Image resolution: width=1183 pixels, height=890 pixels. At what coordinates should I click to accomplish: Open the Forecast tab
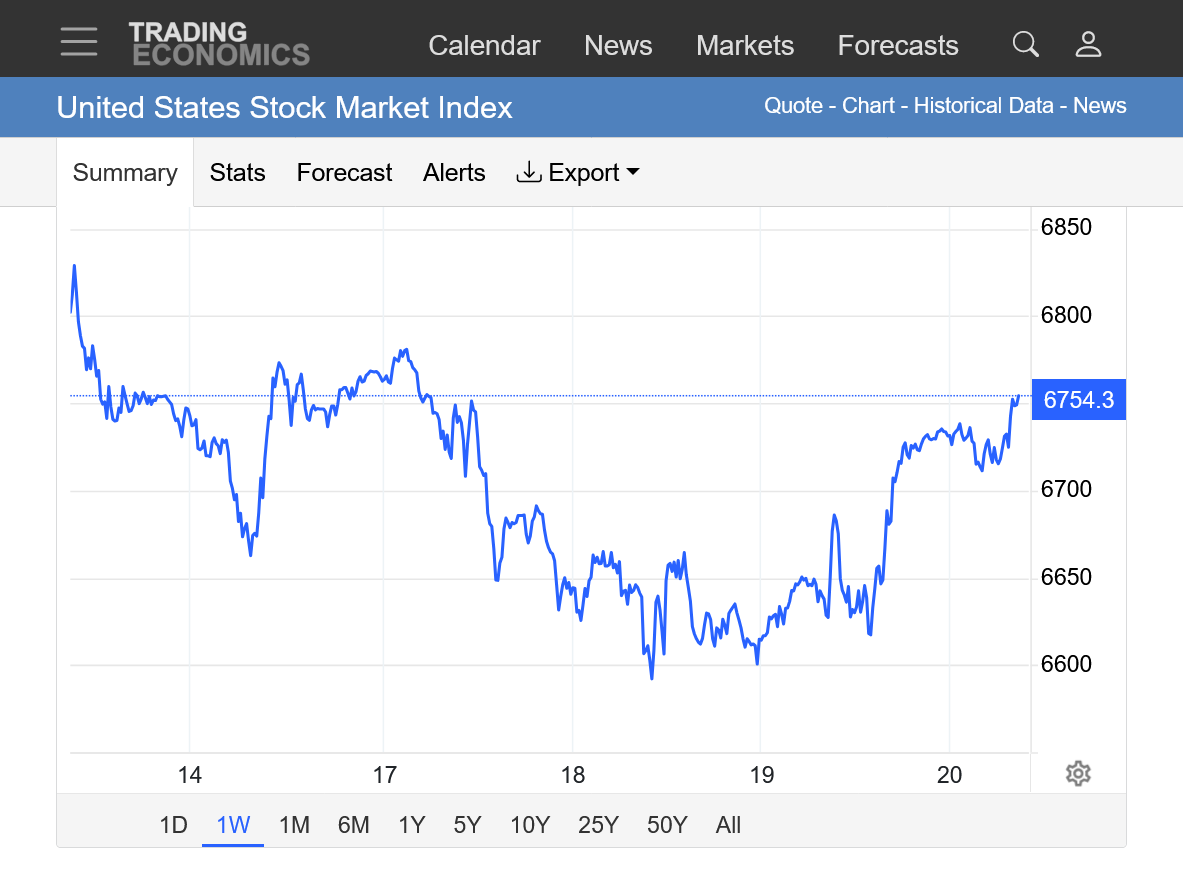344,173
